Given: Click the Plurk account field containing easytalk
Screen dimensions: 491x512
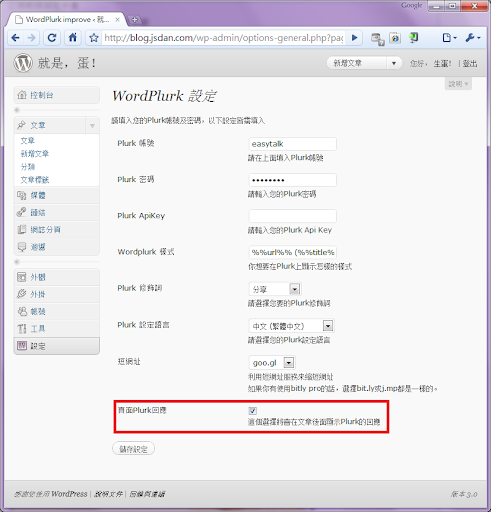Looking at the screenshot, I should pos(292,144).
